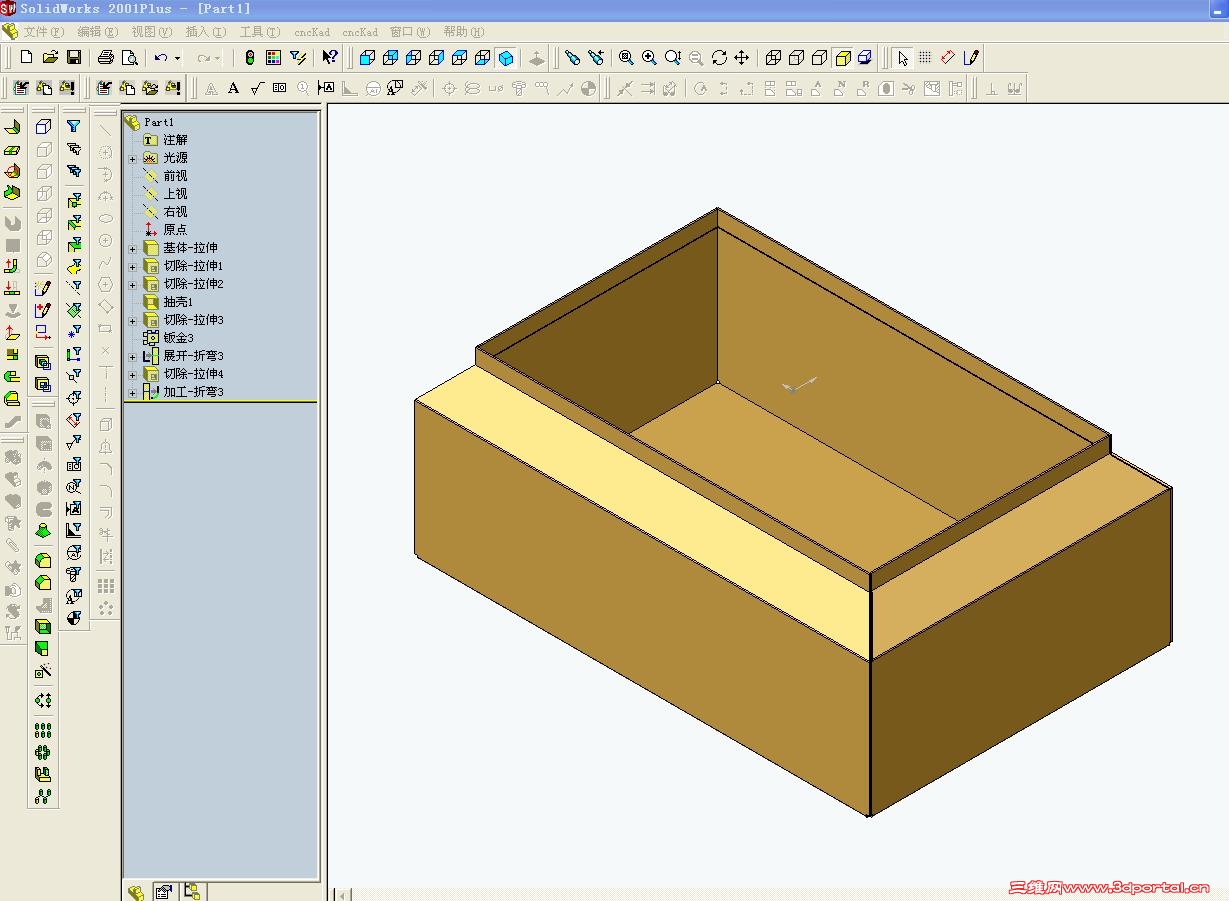Switch display to Wireframe mode
The height and width of the screenshot is (901, 1229).
coord(773,58)
